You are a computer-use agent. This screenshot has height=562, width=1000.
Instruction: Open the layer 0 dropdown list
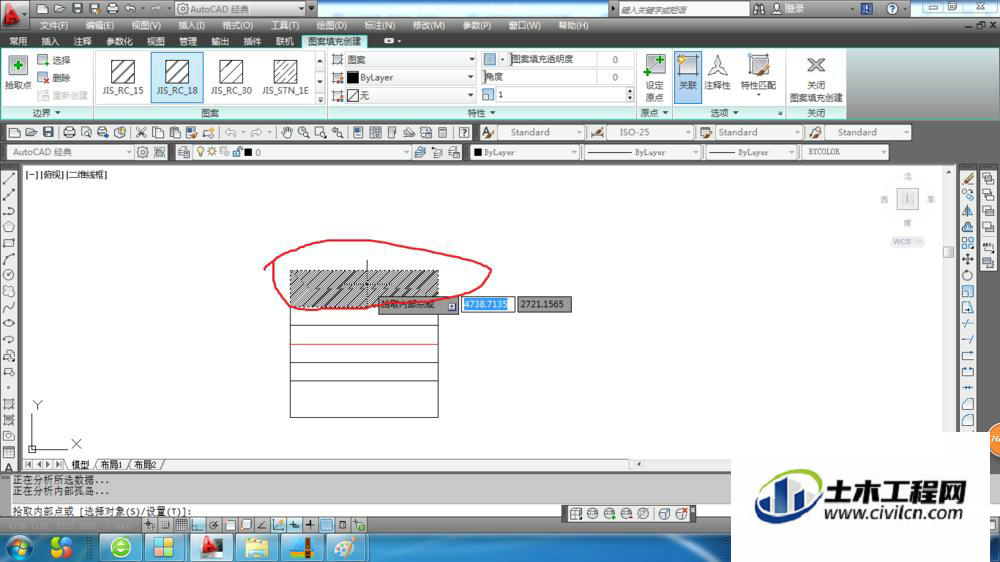coord(300,152)
